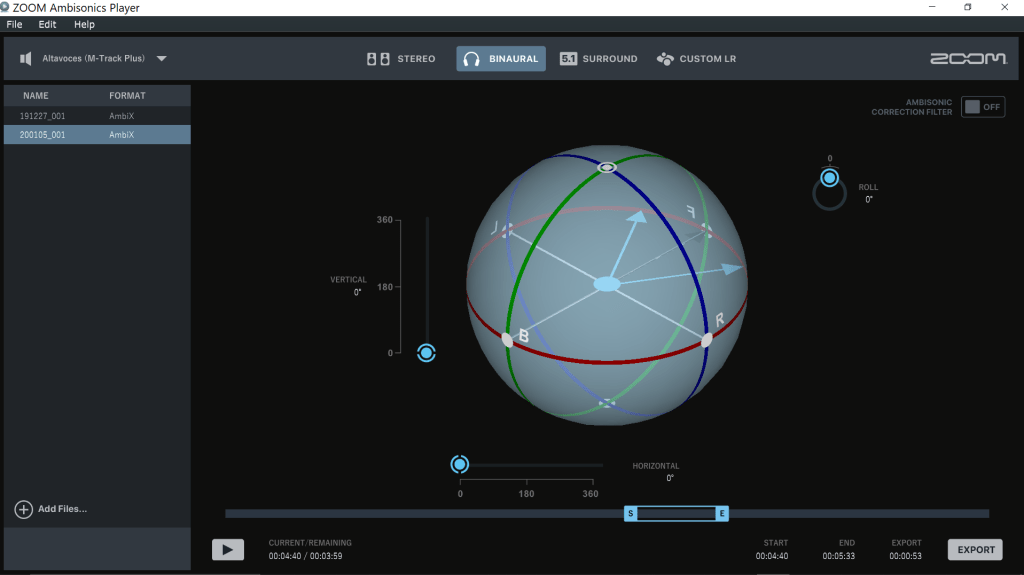Click the Roll rotation knob
Screen dimensions: 1024x575
coord(829,179)
